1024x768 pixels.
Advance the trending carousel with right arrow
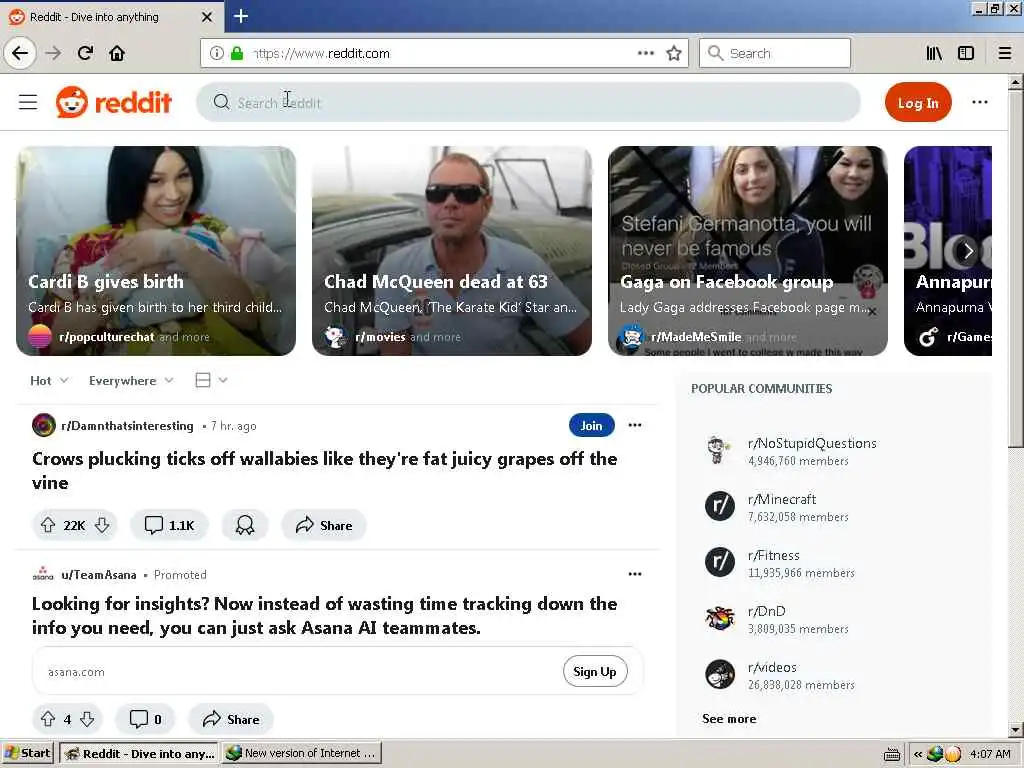coord(968,251)
